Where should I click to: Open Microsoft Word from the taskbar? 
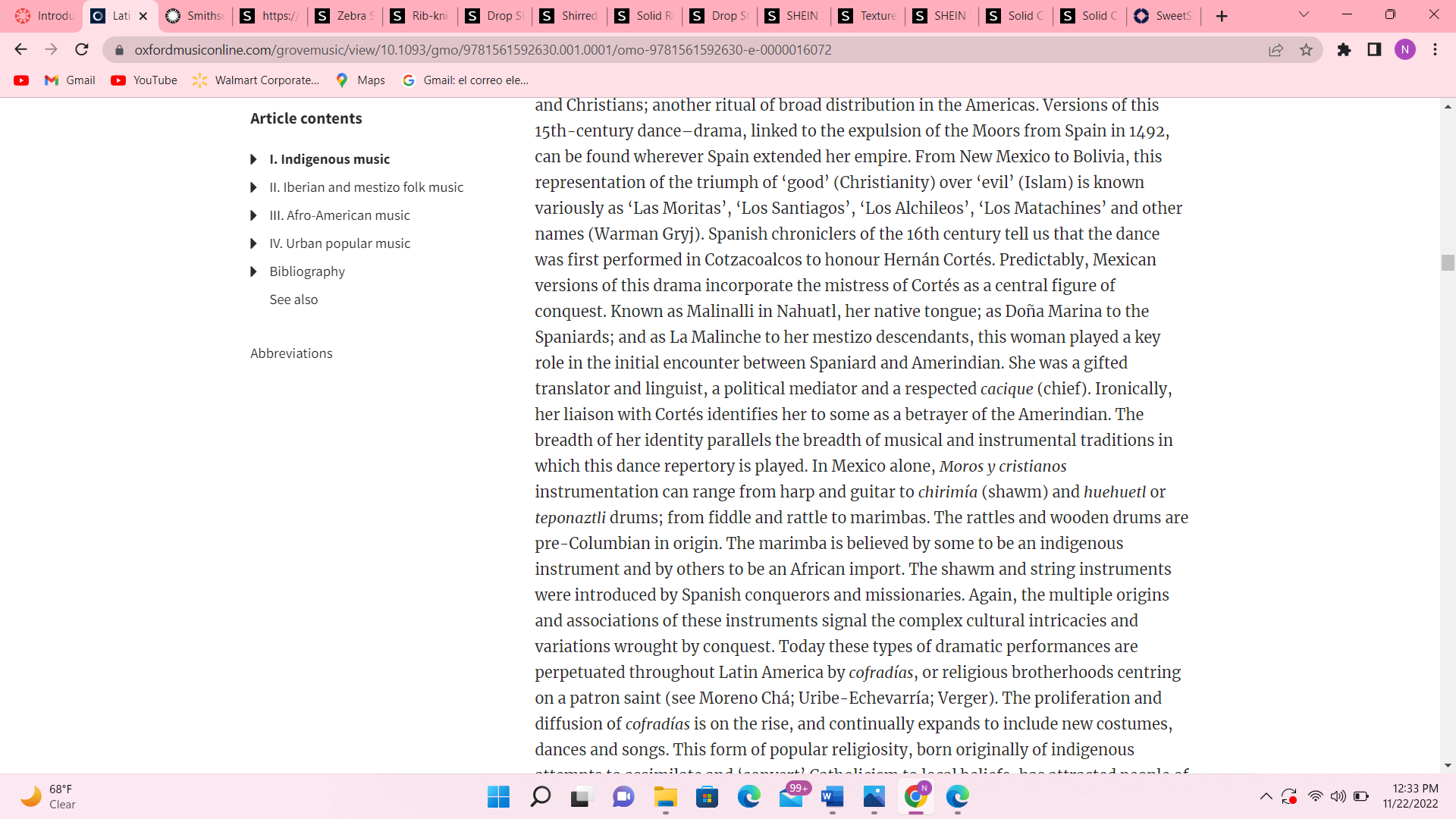pyautogui.click(x=832, y=796)
